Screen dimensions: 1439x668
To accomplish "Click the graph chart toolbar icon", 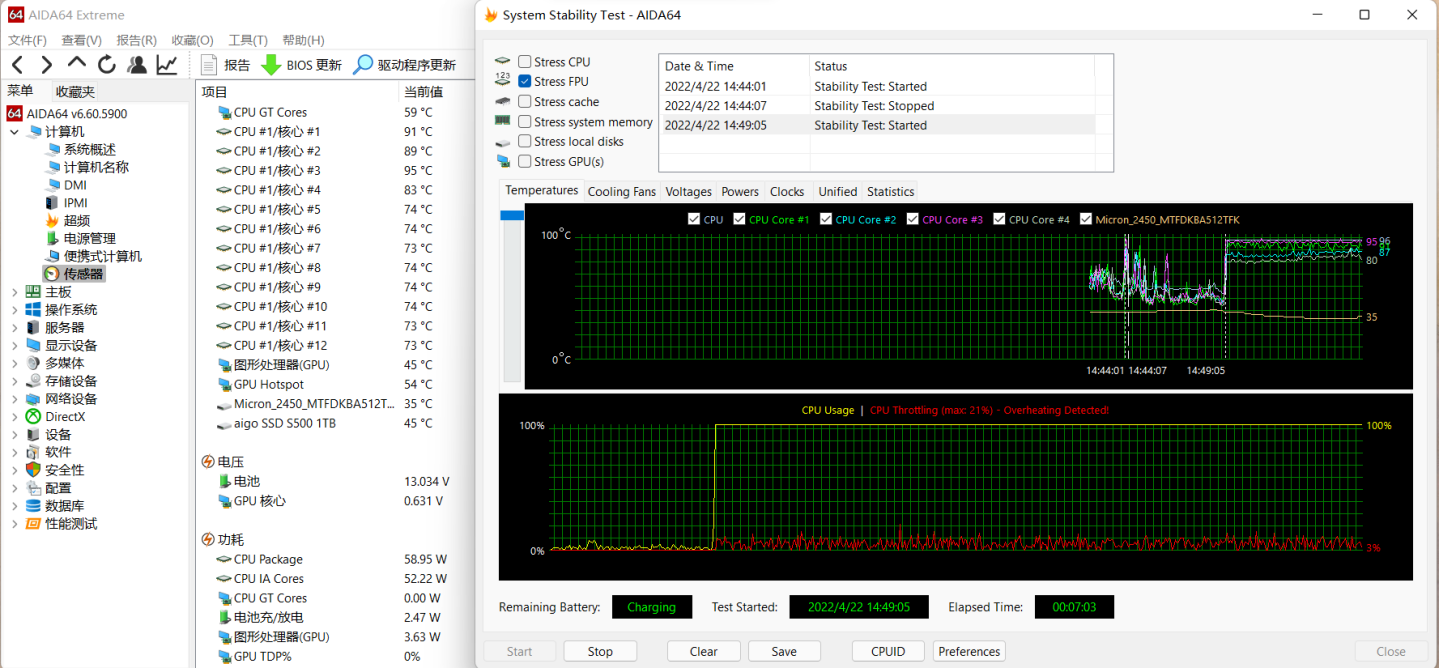I will point(167,65).
